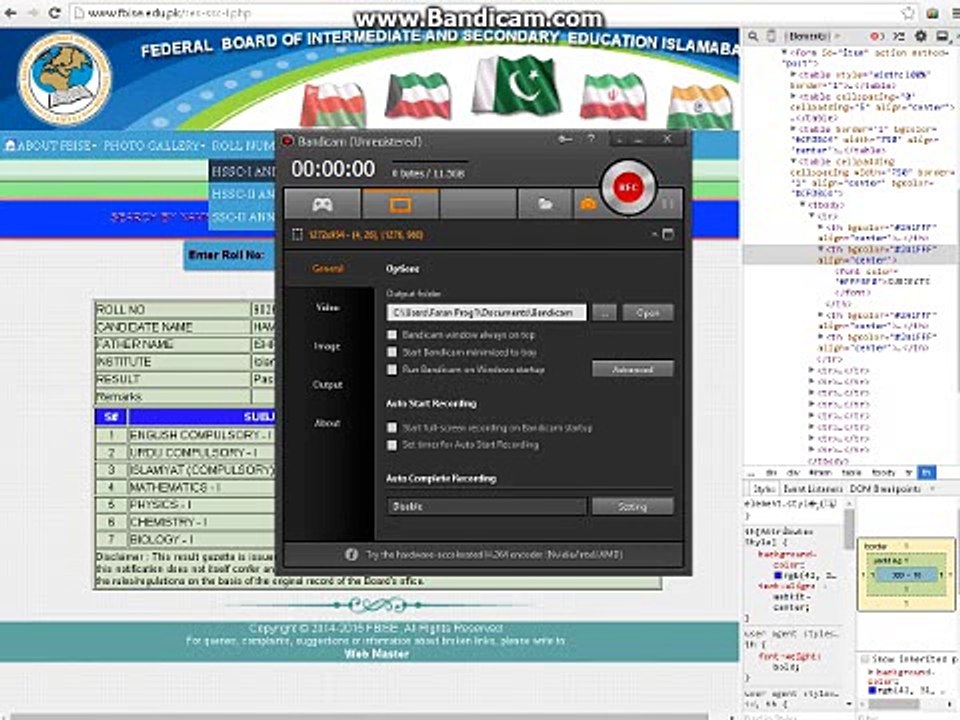This screenshot has width=960, height=720.
Task: Open the Event Listeners tab in DevTools
Action: pos(812,488)
